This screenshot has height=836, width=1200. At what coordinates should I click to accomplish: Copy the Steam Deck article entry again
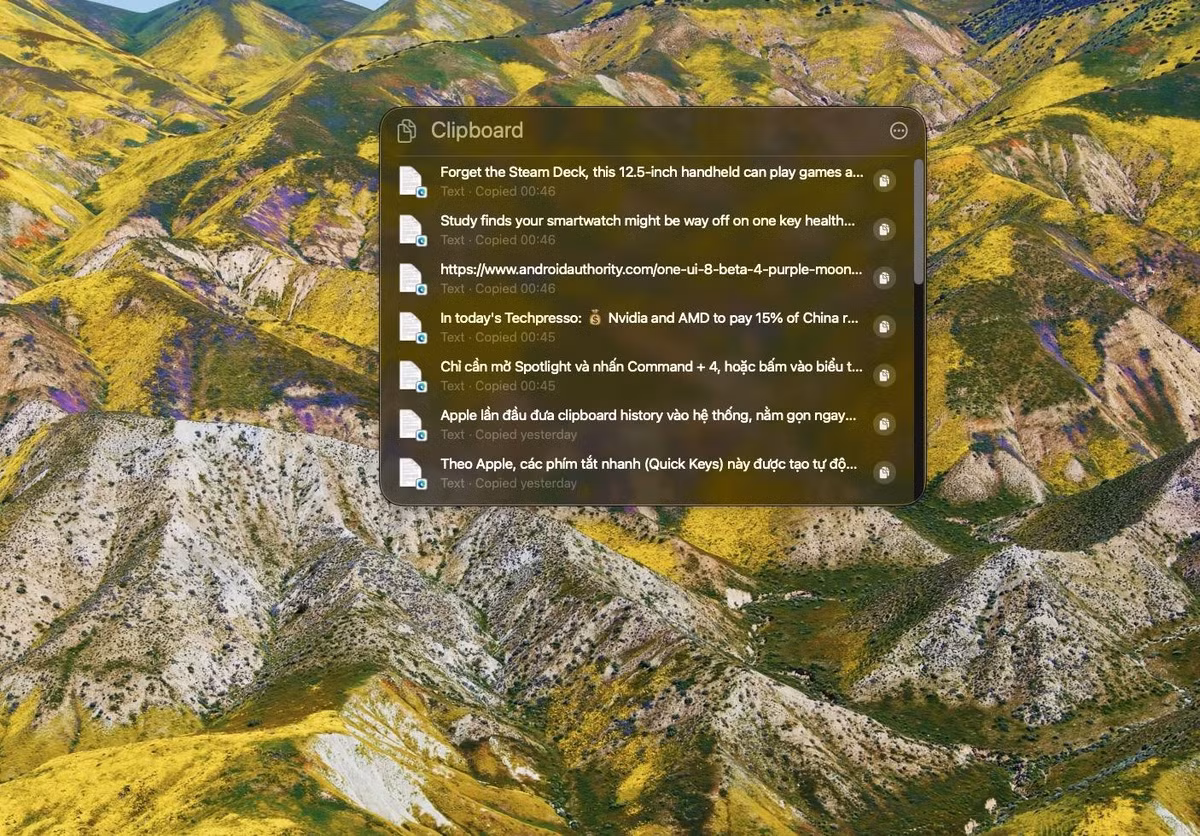pyautogui.click(x=883, y=180)
